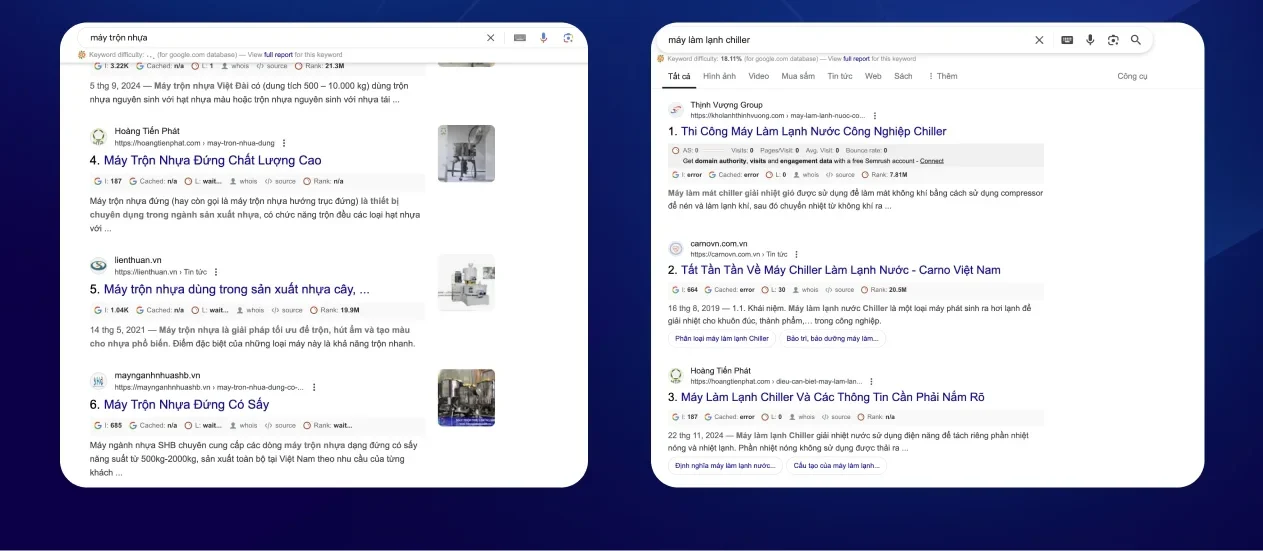This screenshot has height=551, width=1263.
Task: Click 'source' in the lienthuan.vn SEO bar
Action: point(283,310)
